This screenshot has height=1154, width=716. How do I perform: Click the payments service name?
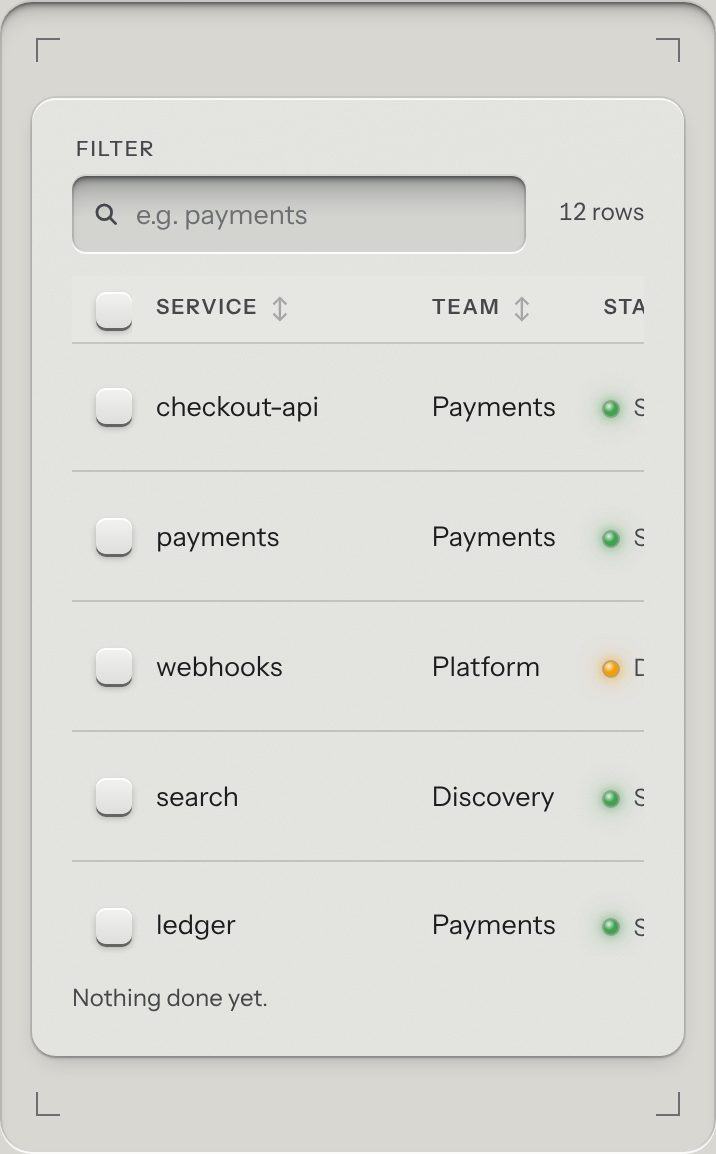click(x=218, y=538)
